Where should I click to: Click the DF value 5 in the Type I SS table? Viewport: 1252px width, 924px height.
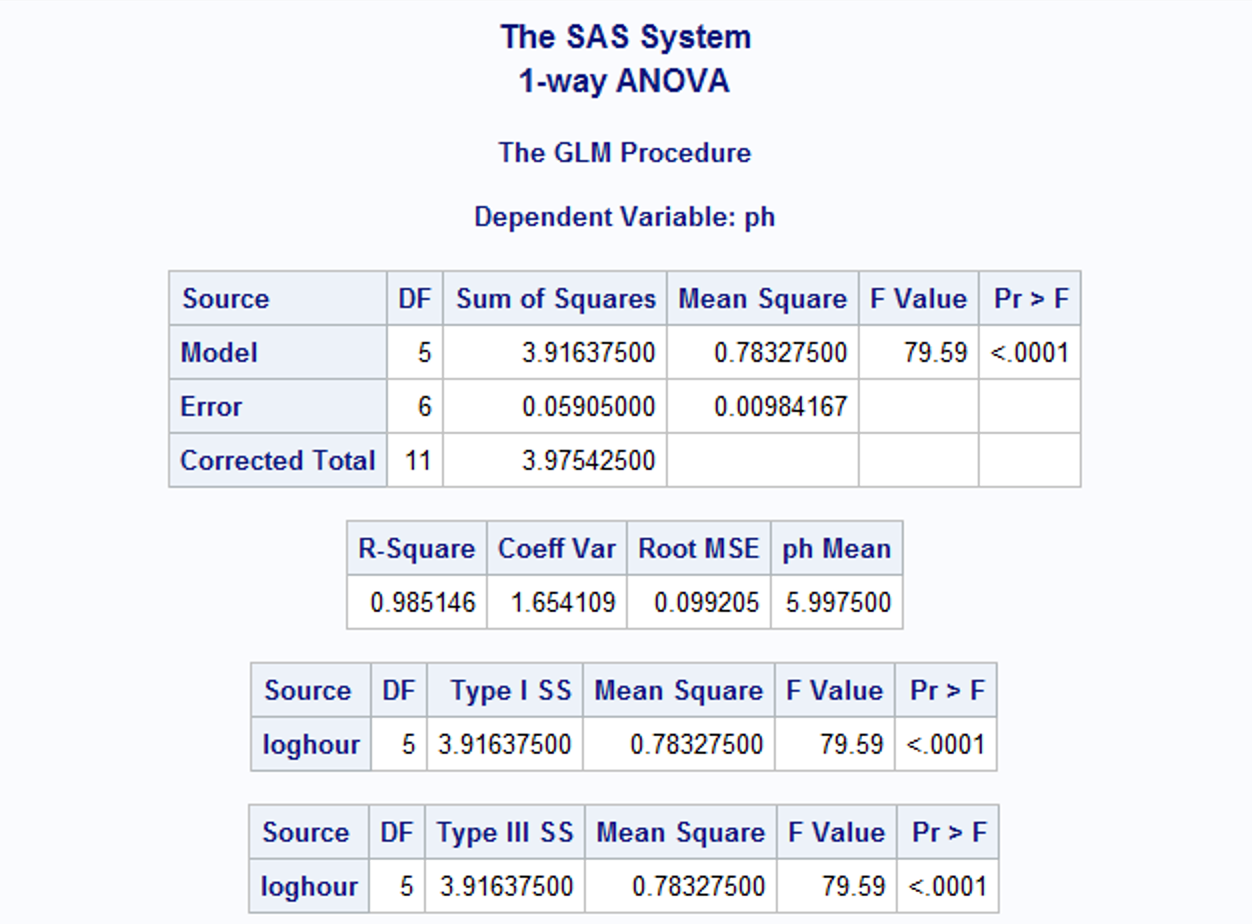[409, 745]
